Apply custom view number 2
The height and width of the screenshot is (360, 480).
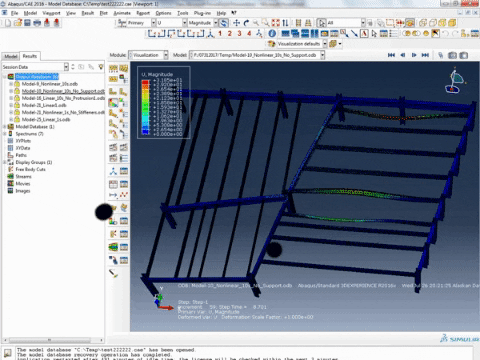click(x=230, y=33)
